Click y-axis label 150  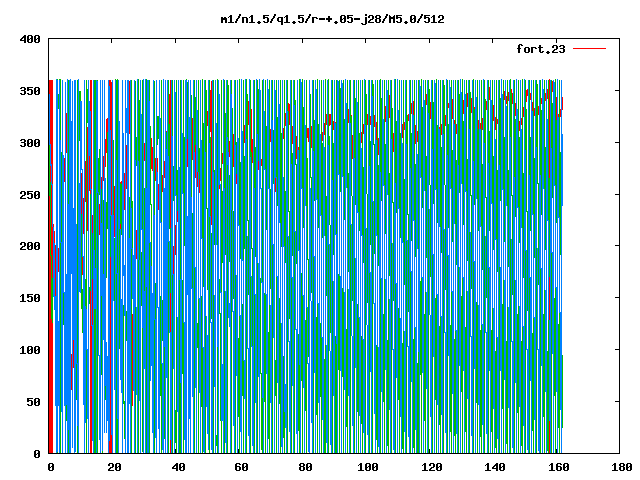(x=30, y=298)
